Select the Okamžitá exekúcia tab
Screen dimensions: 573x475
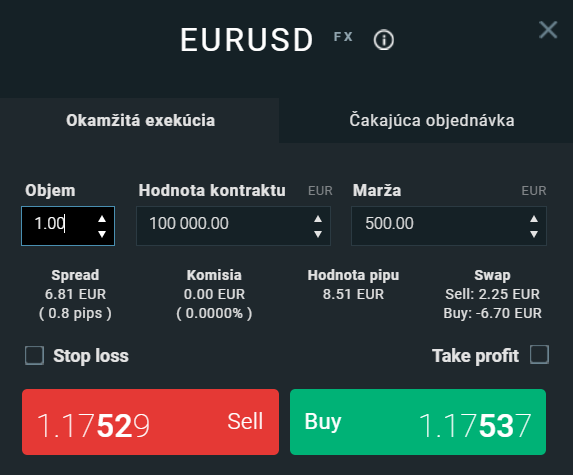tap(140, 120)
